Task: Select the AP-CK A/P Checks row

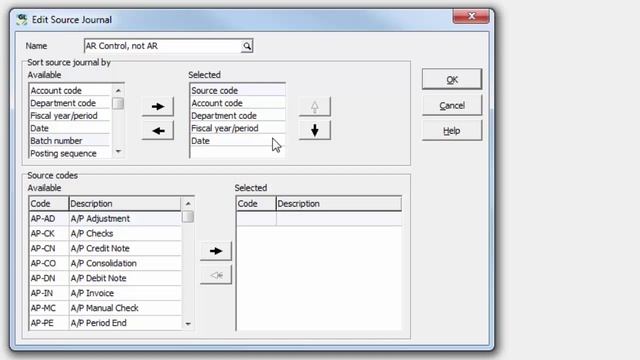Action: tap(105, 233)
